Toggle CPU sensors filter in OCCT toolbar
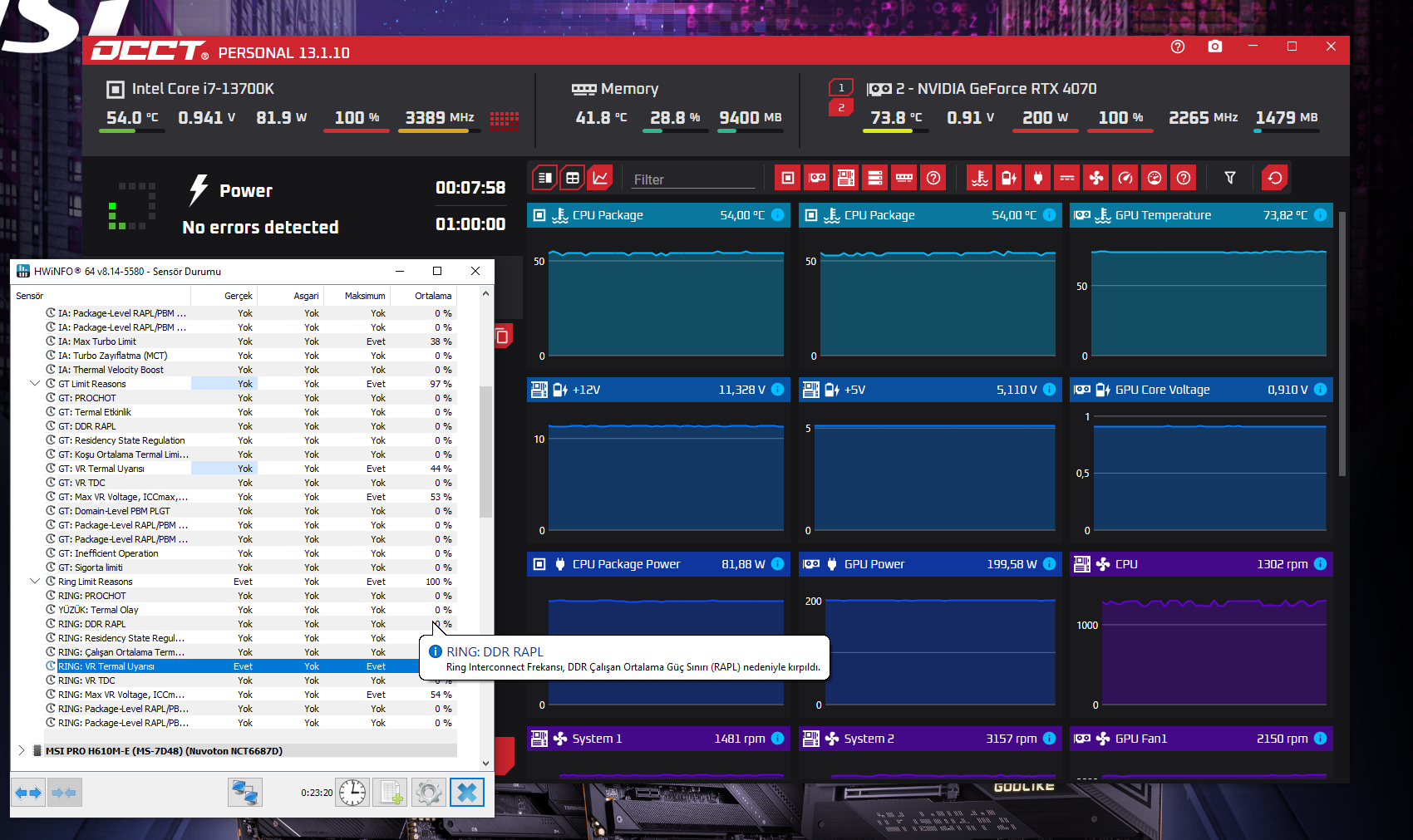 (x=788, y=178)
